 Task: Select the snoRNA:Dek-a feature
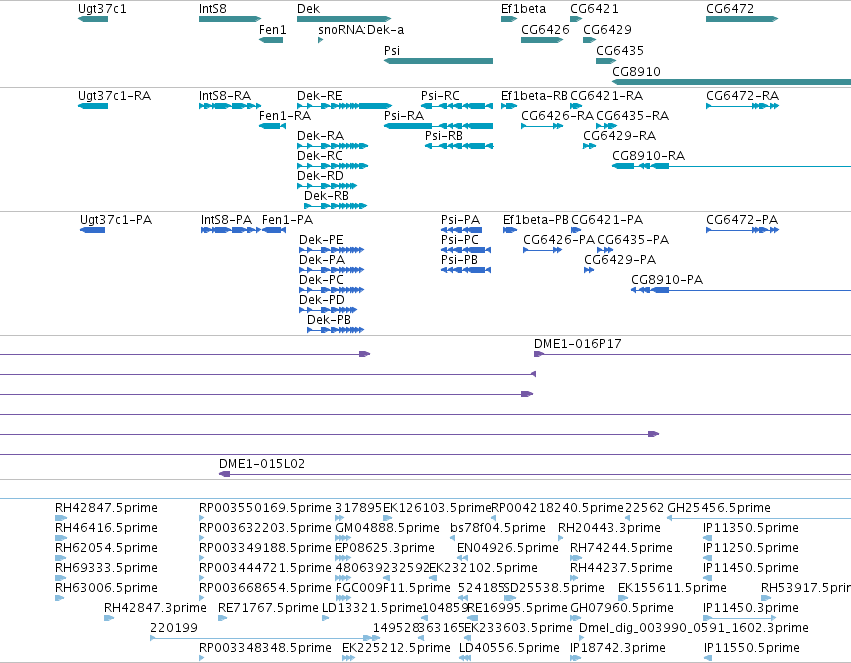click(320, 40)
